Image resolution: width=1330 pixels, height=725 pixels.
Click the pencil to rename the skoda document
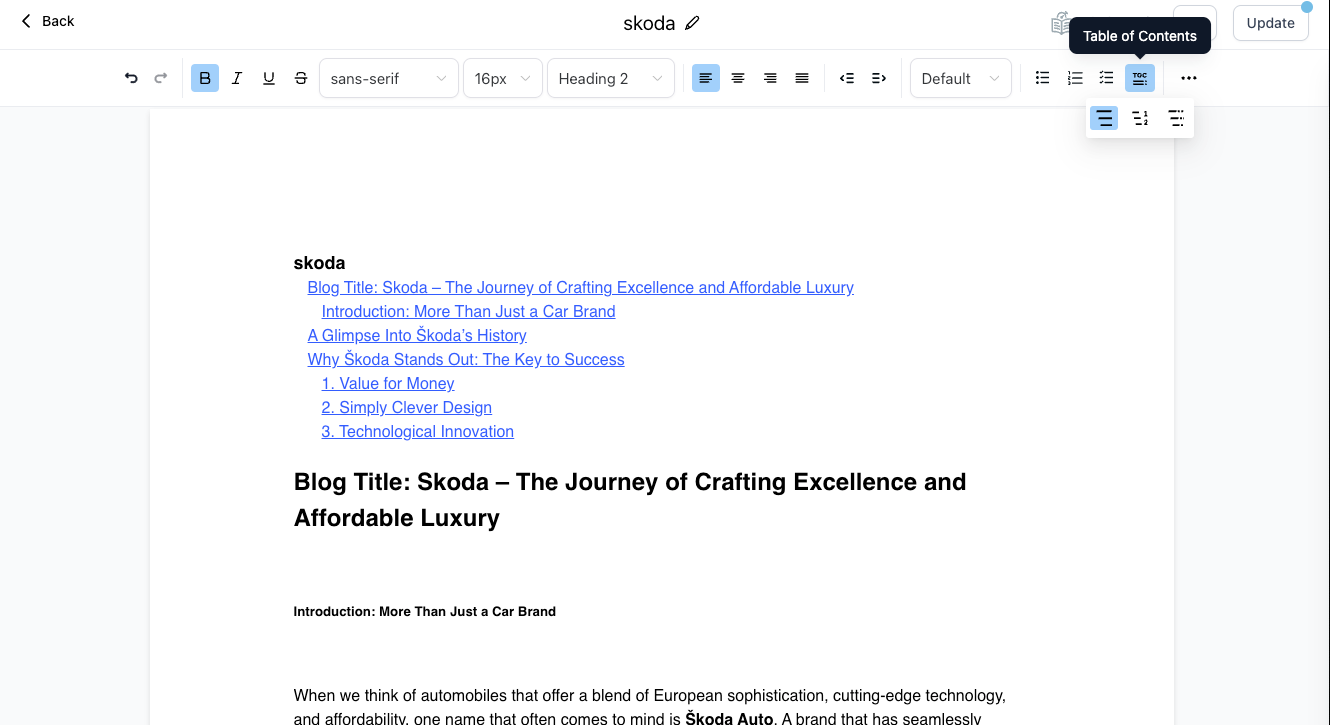tap(692, 21)
